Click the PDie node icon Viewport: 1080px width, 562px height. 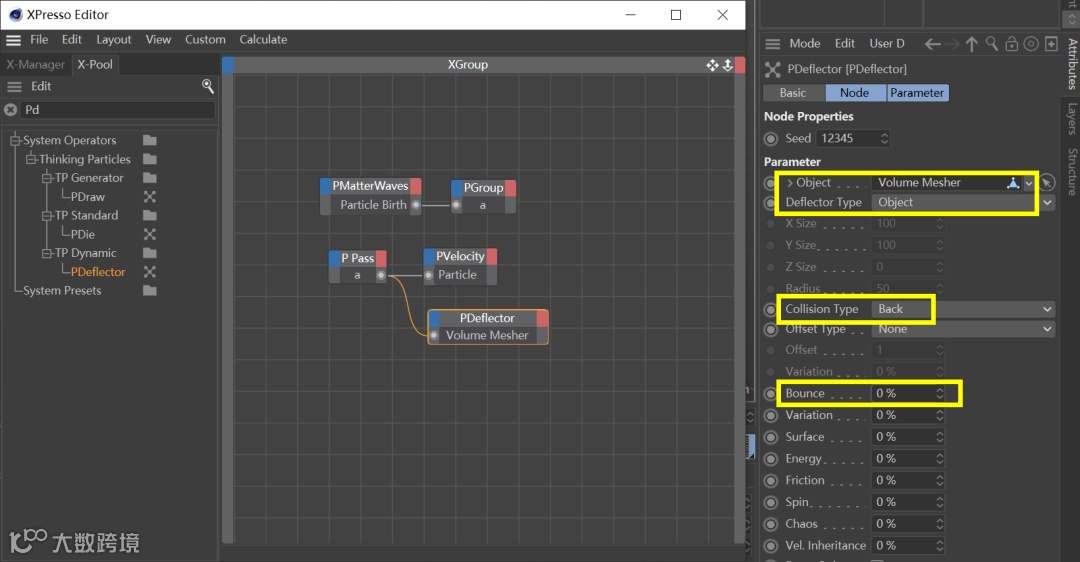149,234
